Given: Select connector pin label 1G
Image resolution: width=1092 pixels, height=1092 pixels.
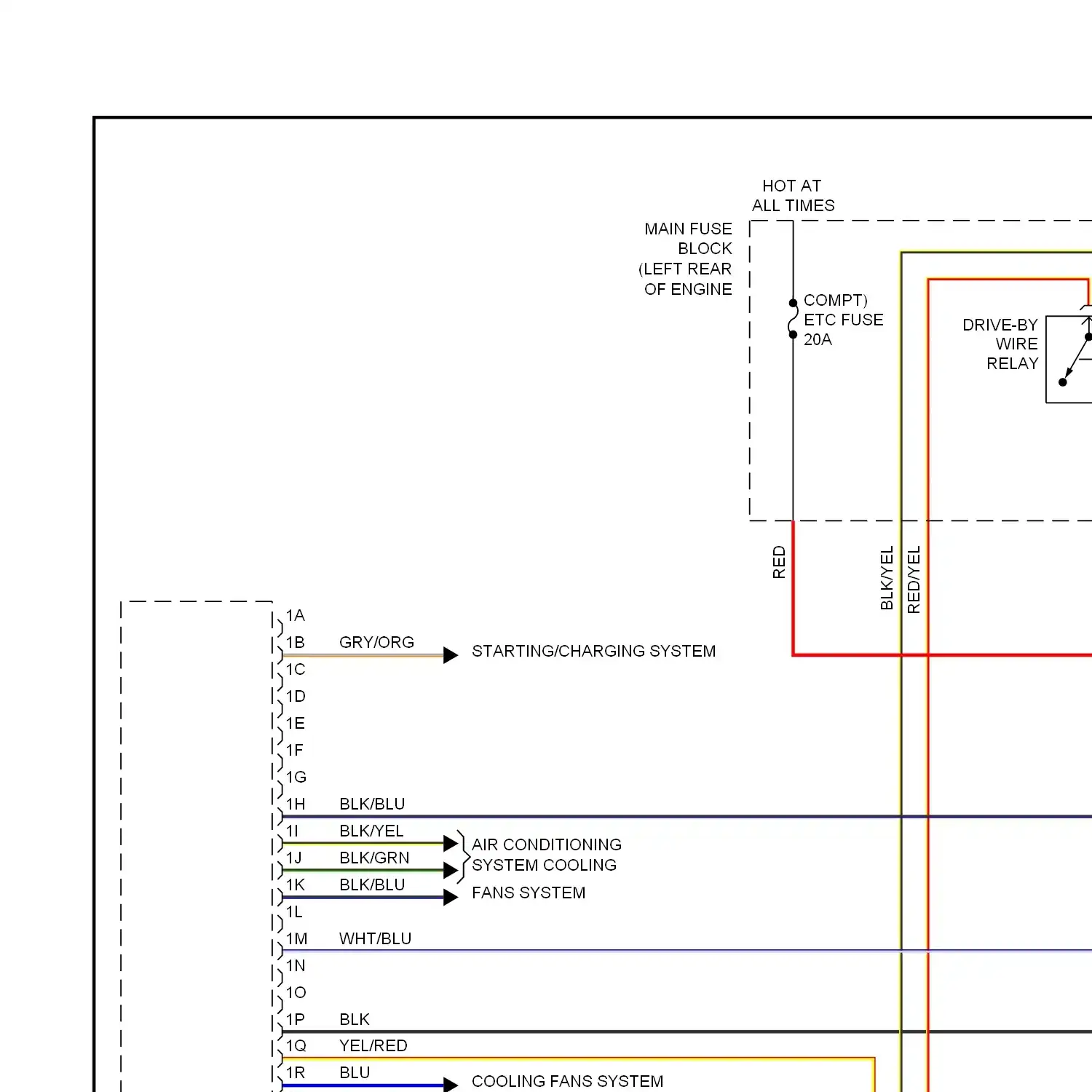Looking at the screenshot, I should click(x=296, y=778).
